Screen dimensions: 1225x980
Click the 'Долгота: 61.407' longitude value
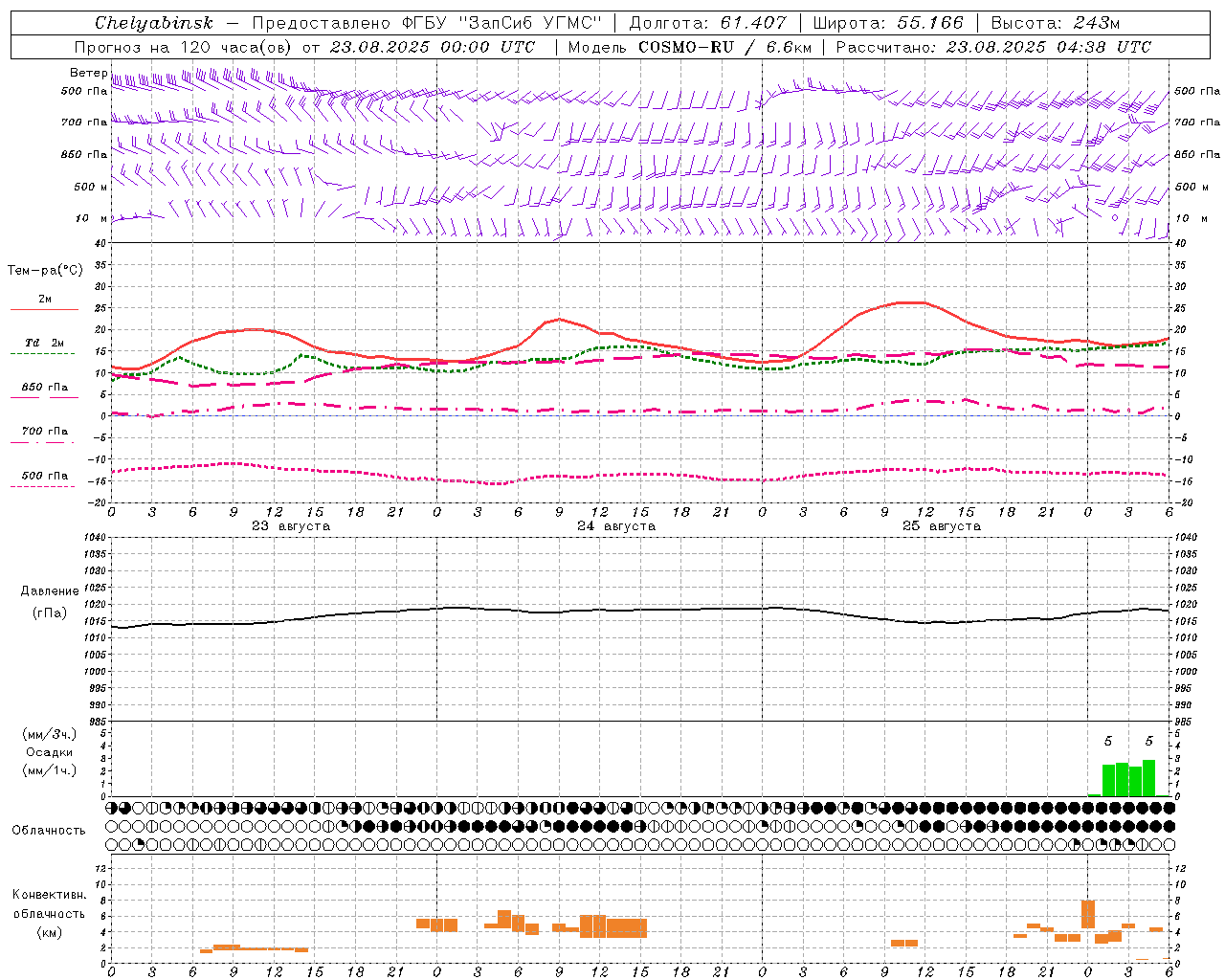pyautogui.click(x=708, y=23)
